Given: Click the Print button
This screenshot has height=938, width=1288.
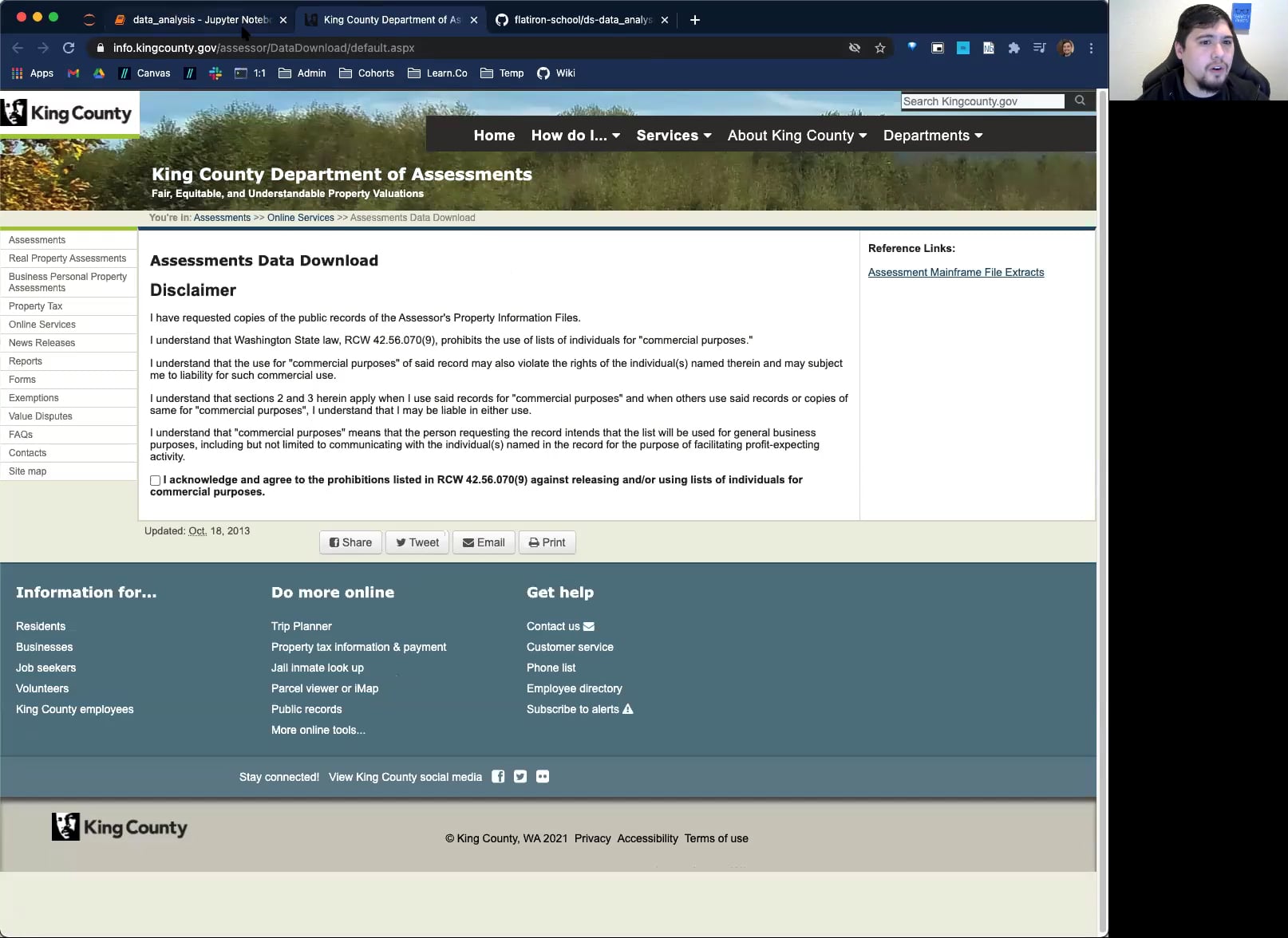Looking at the screenshot, I should [547, 542].
